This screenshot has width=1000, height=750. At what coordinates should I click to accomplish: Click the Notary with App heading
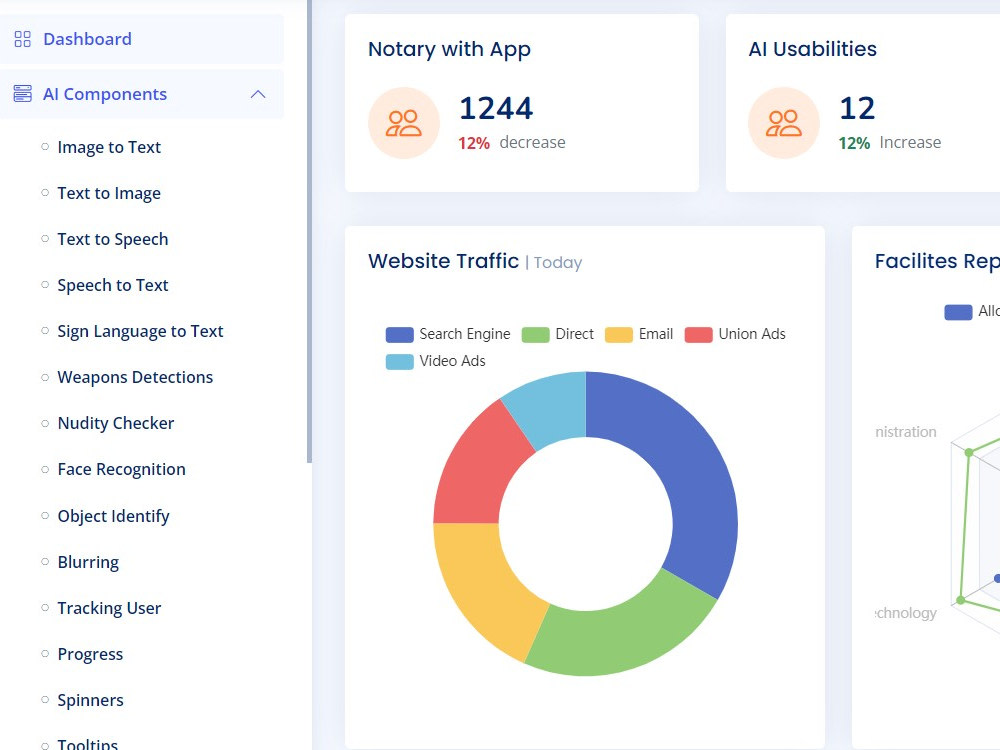point(449,49)
